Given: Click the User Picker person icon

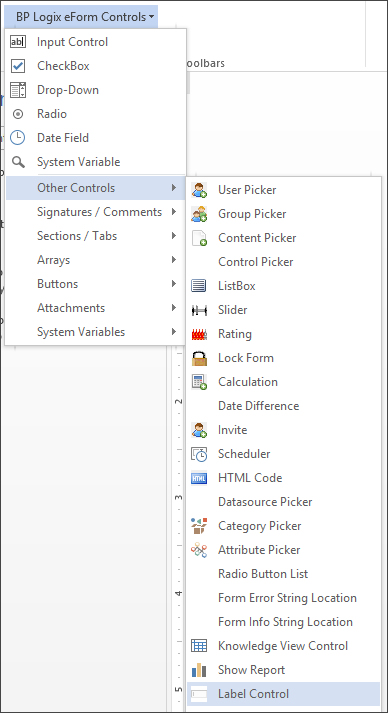Looking at the screenshot, I should point(199,190).
